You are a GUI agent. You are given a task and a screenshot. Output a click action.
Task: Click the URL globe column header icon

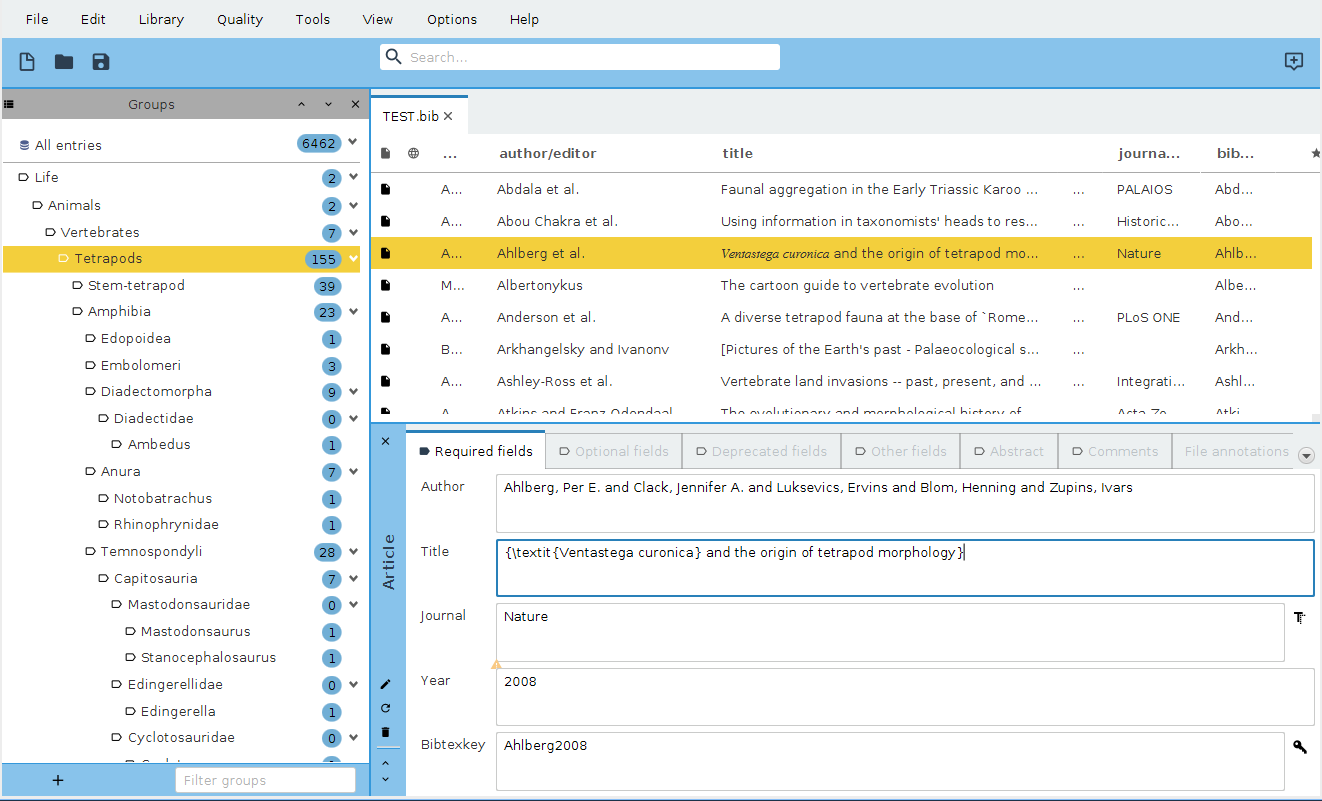[413, 153]
